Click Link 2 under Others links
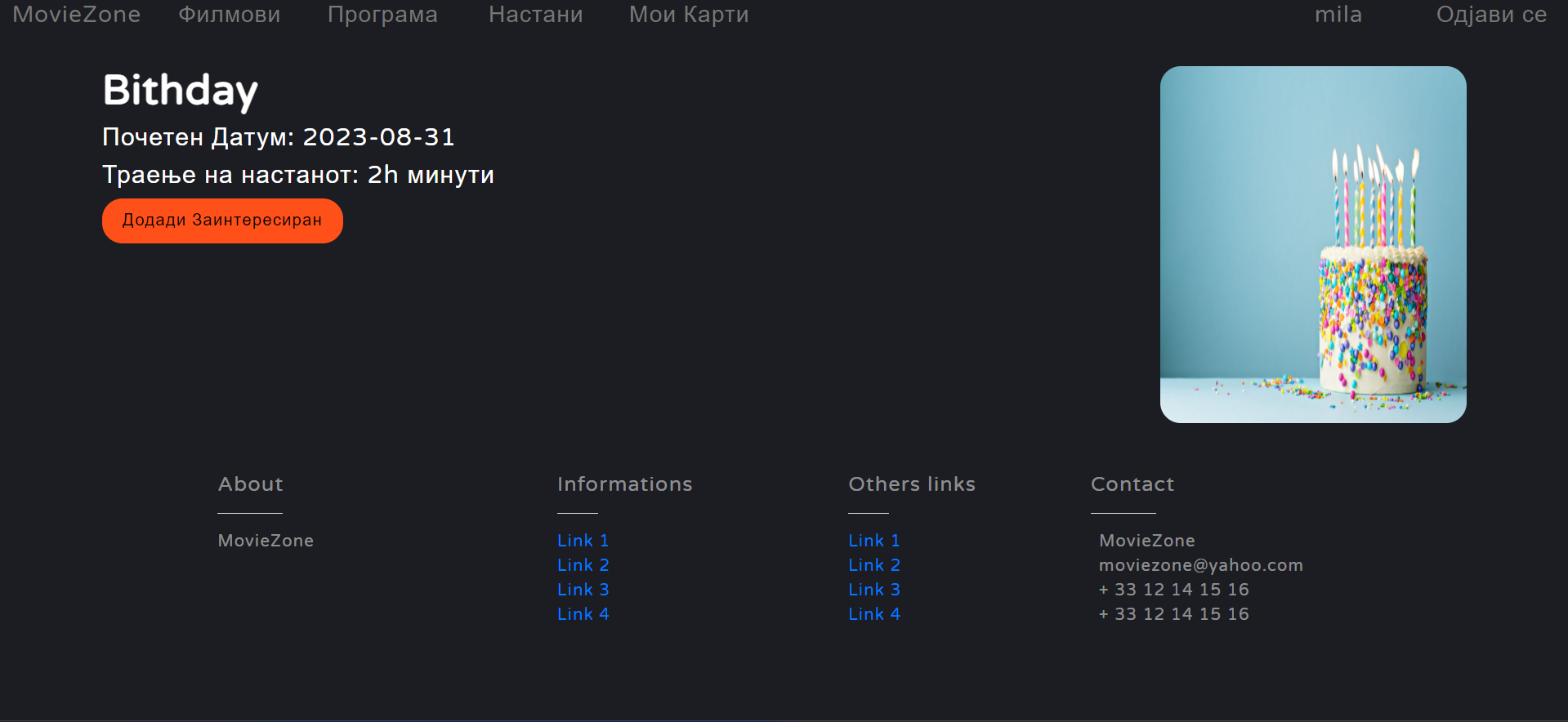1568x722 pixels. (873, 565)
